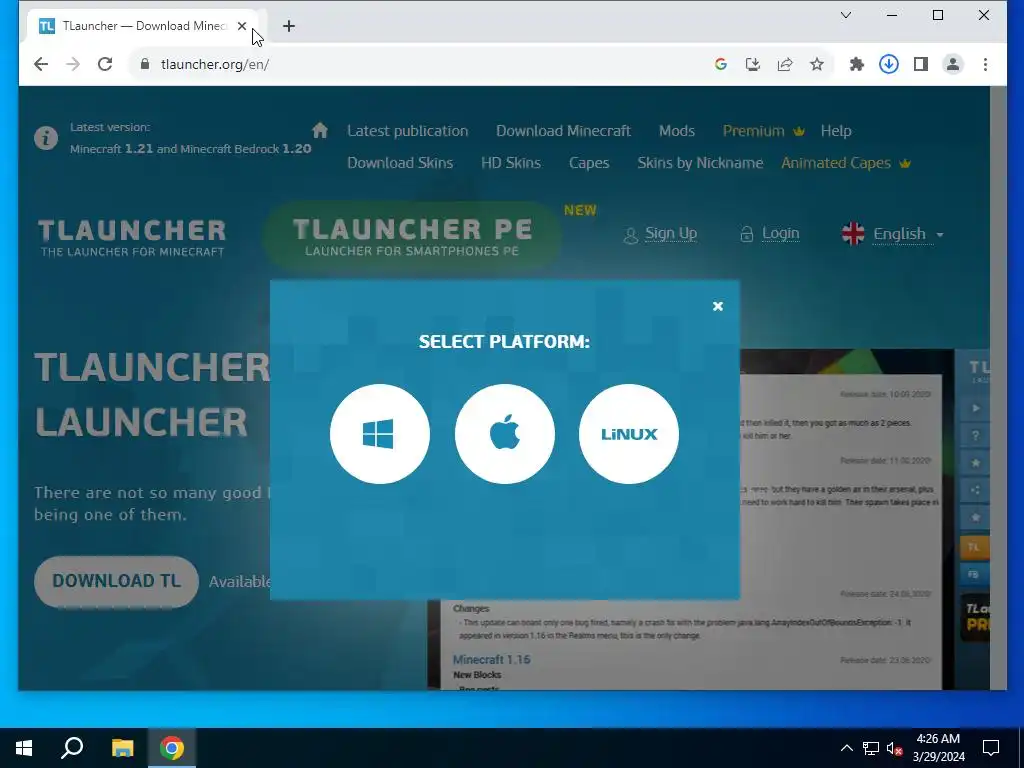Open the tab search dropdown arrow
1024x768 pixels.
pos(846,15)
